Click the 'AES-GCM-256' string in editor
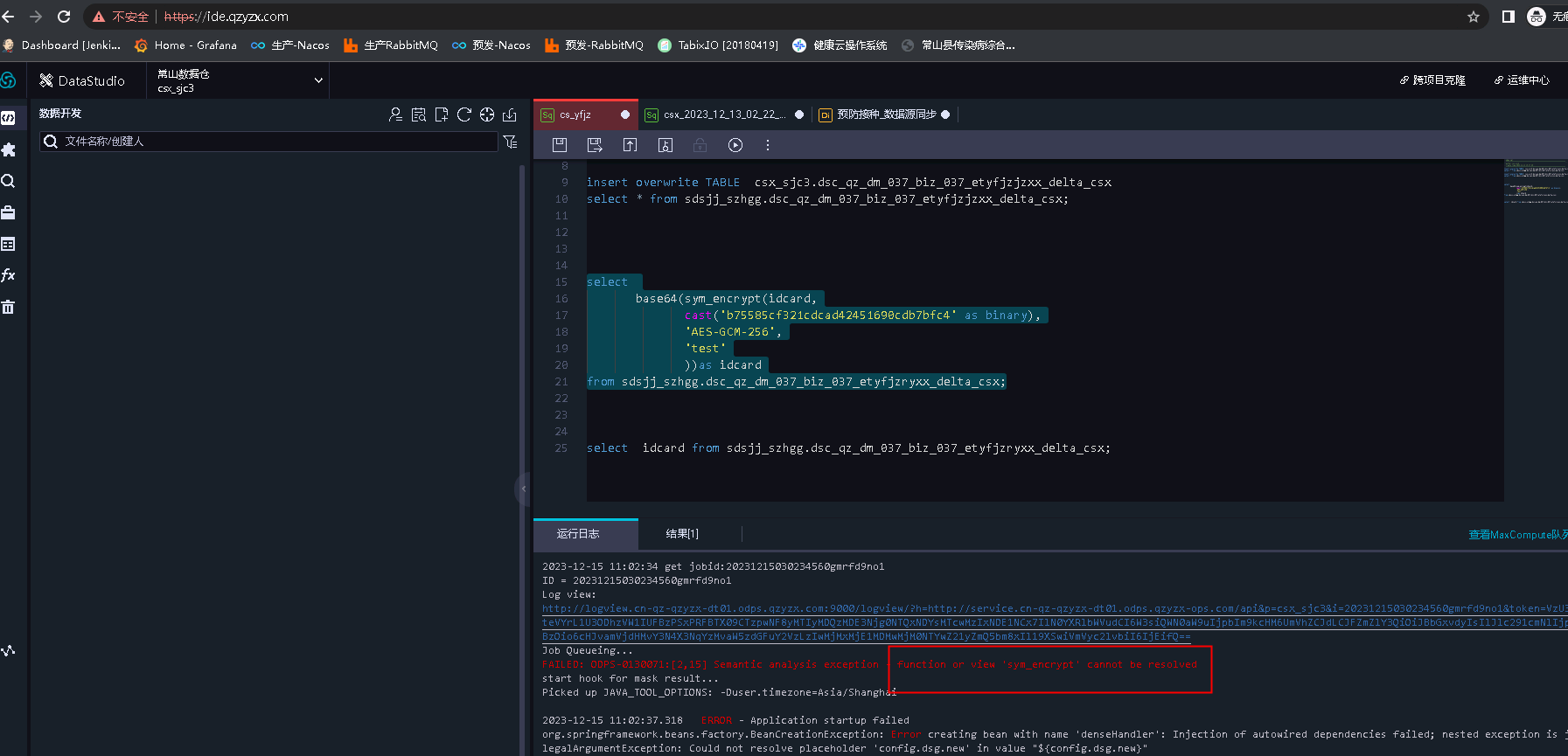The width and height of the screenshot is (1568, 756). tap(729, 332)
